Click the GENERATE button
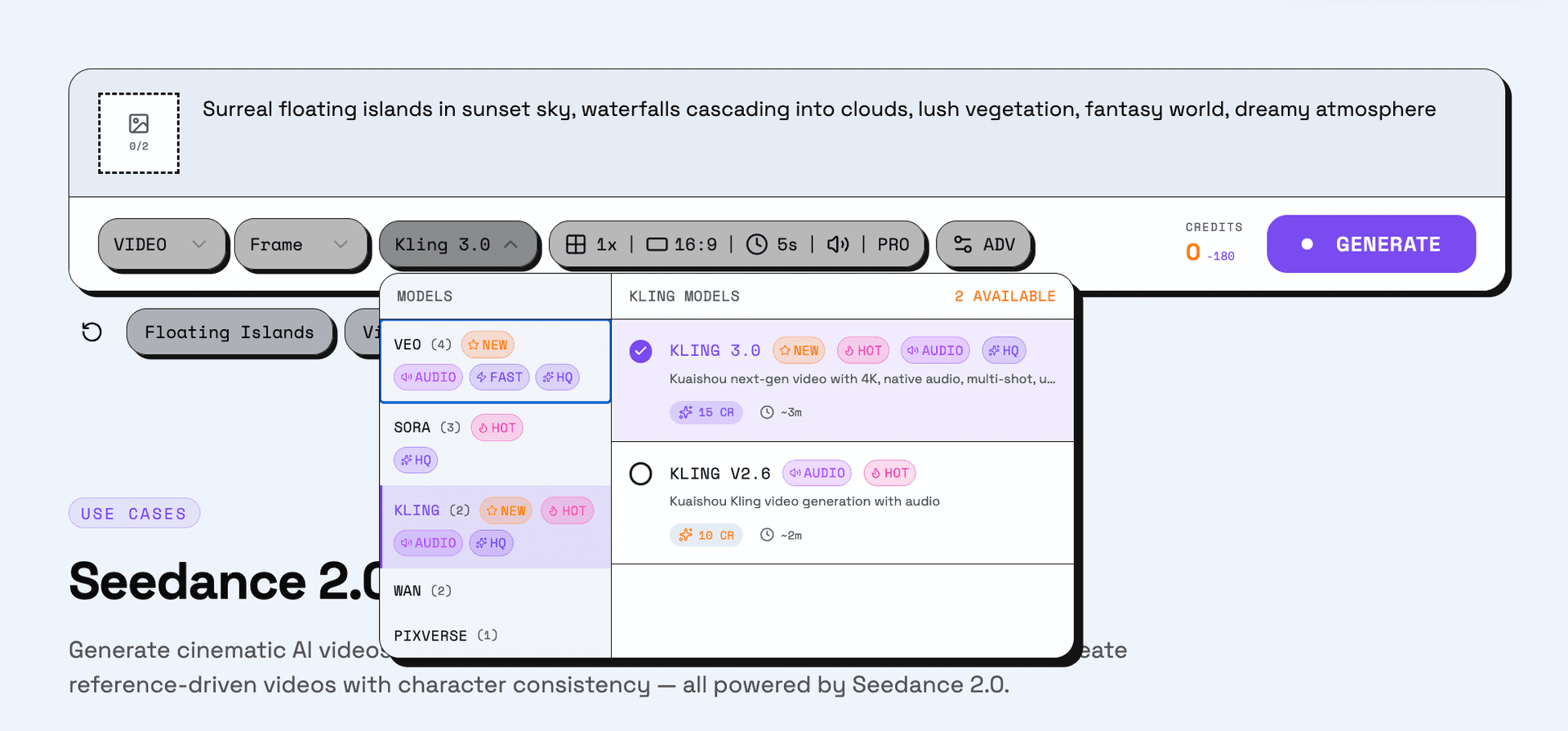This screenshot has height=731, width=1568. pos(1371,244)
